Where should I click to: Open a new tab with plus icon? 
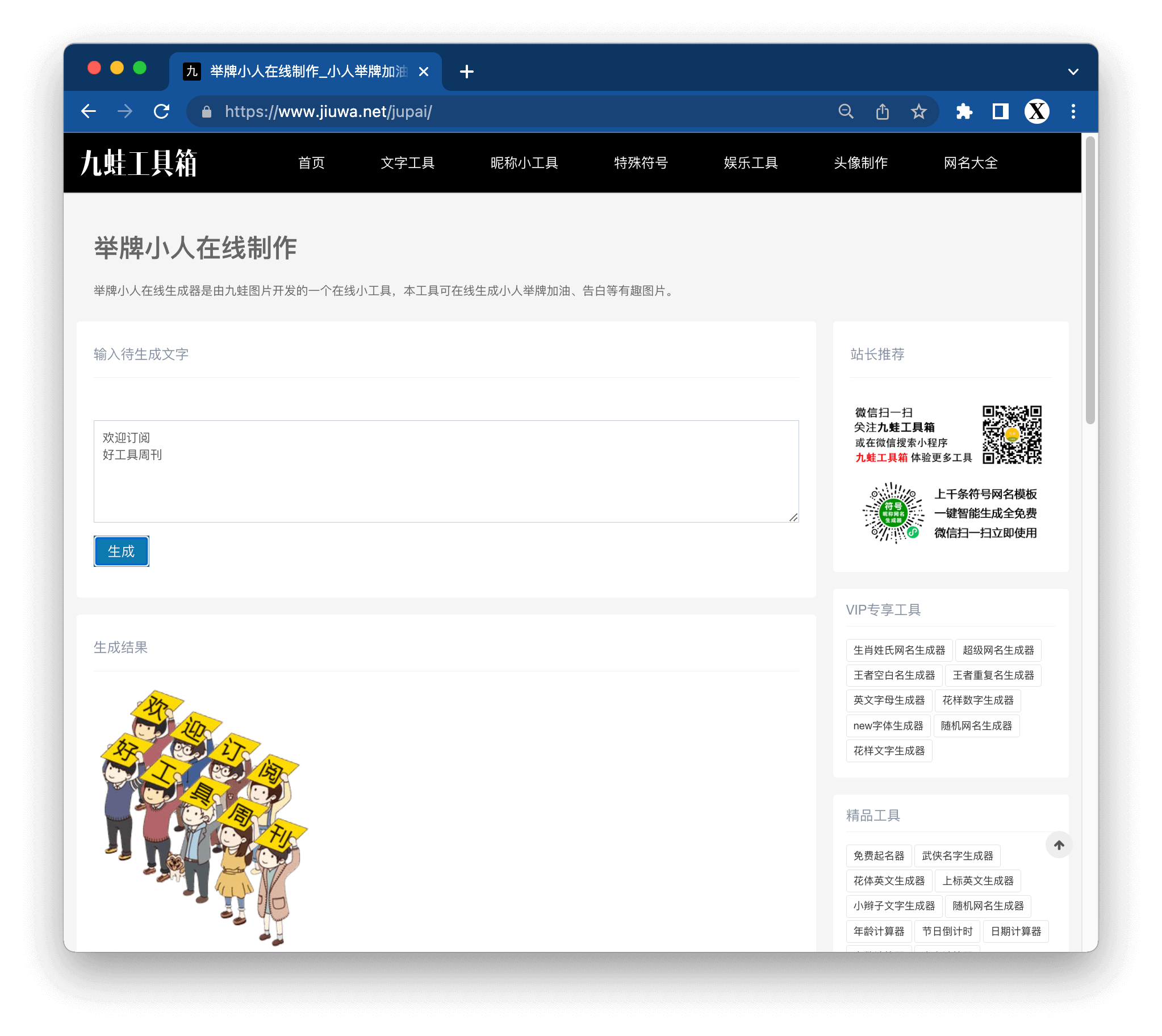pos(467,71)
